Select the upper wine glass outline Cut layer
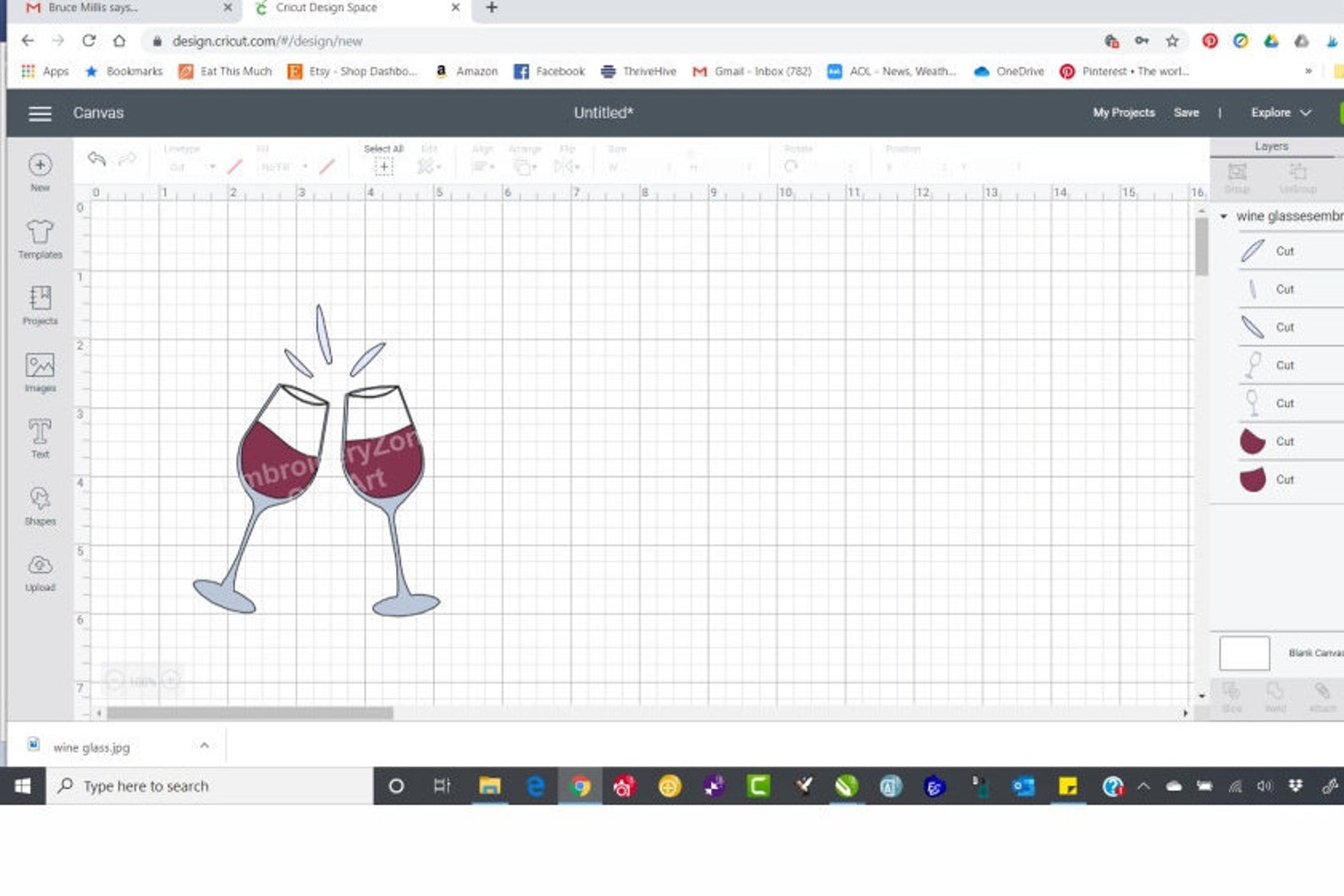The width and height of the screenshot is (1344, 896). 1291,366
